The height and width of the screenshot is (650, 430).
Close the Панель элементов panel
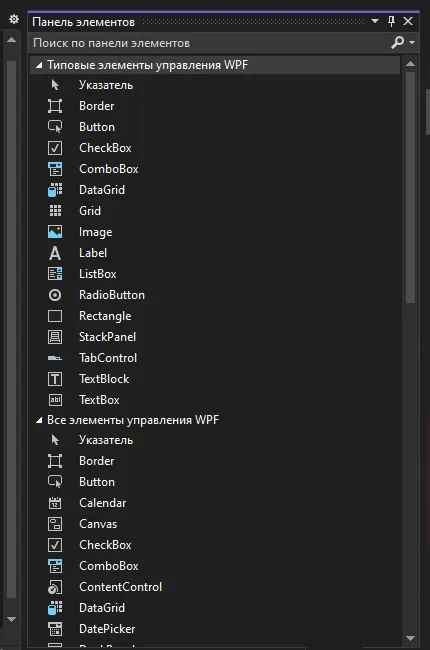(x=408, y=21)
